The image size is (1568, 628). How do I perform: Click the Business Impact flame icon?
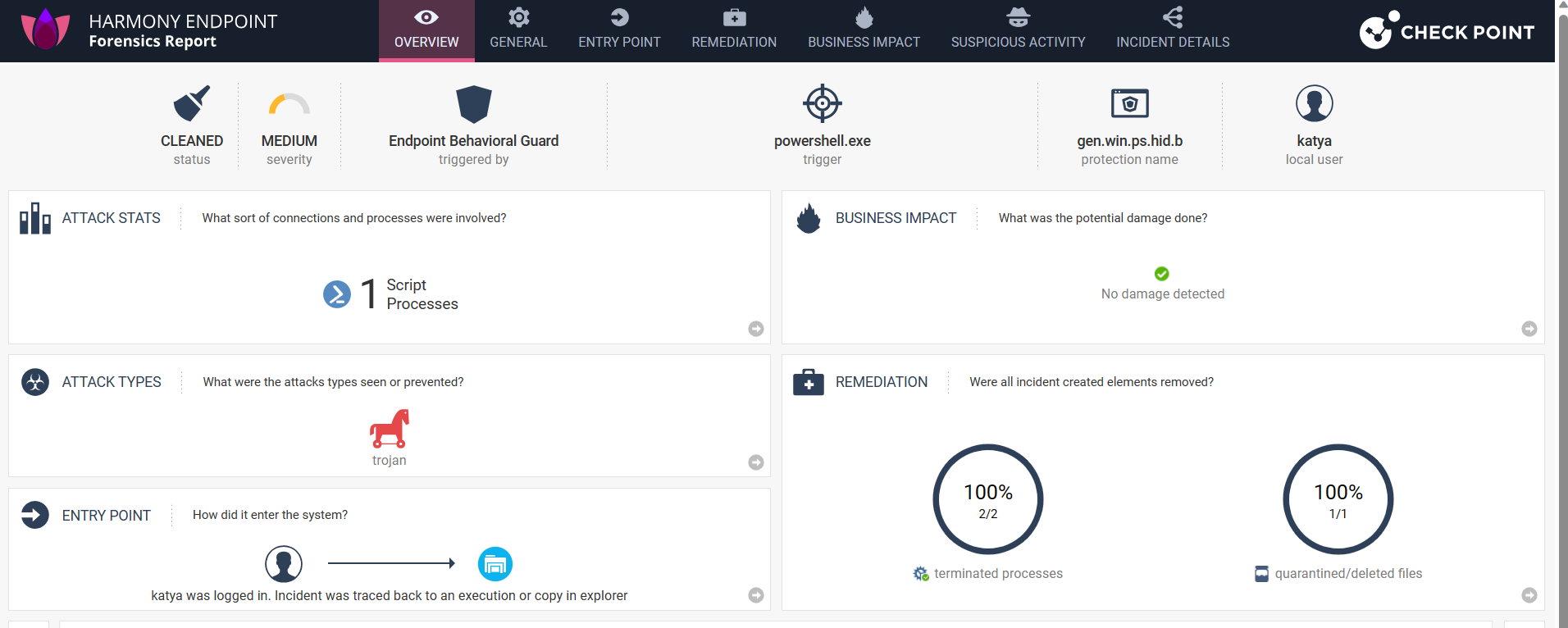tap(809, 218)
